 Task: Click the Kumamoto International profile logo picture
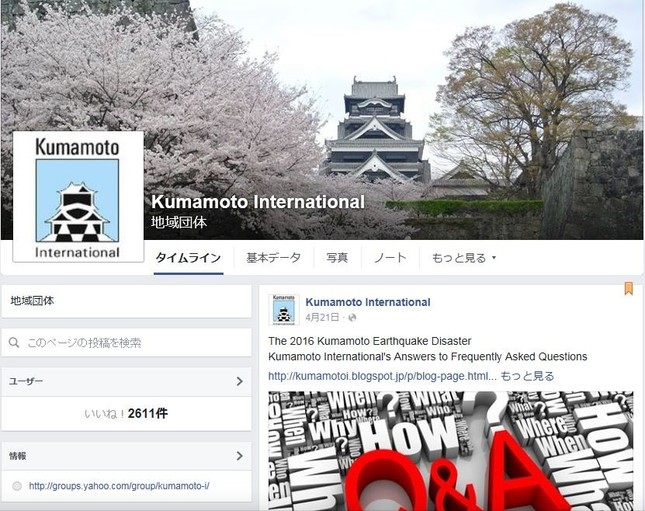coord(78,197)
